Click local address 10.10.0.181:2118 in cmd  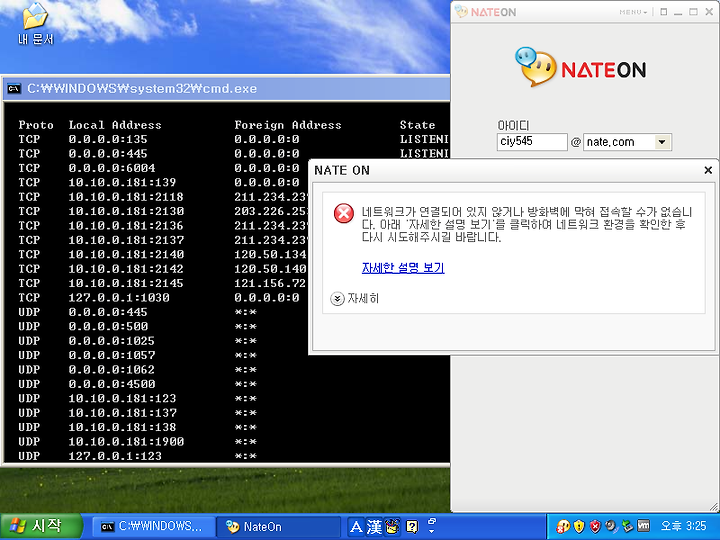coord(126,197)
